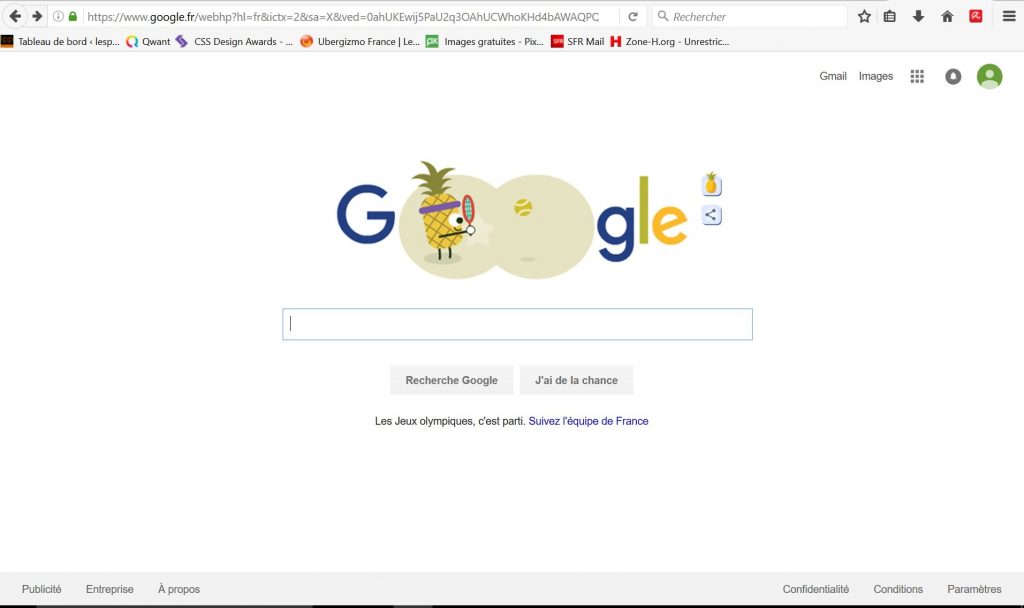The image size is (1024, 608).
Task: Bookmark this page with the star icon
Action: click(864, 16)
